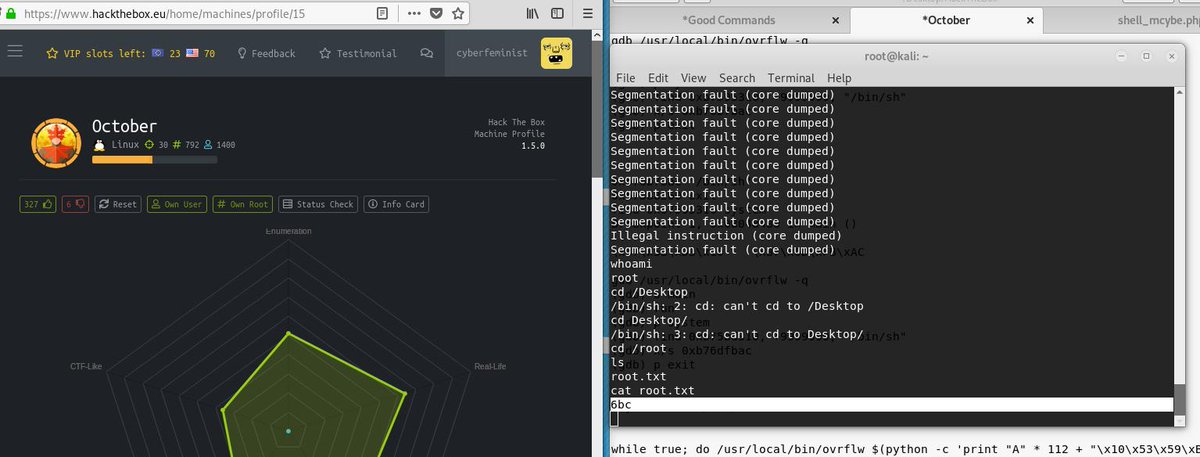Click 'Illegal instruction (core dumped)' terminal line
This screenshot has width=1200, height=457.
pos(726,236)
